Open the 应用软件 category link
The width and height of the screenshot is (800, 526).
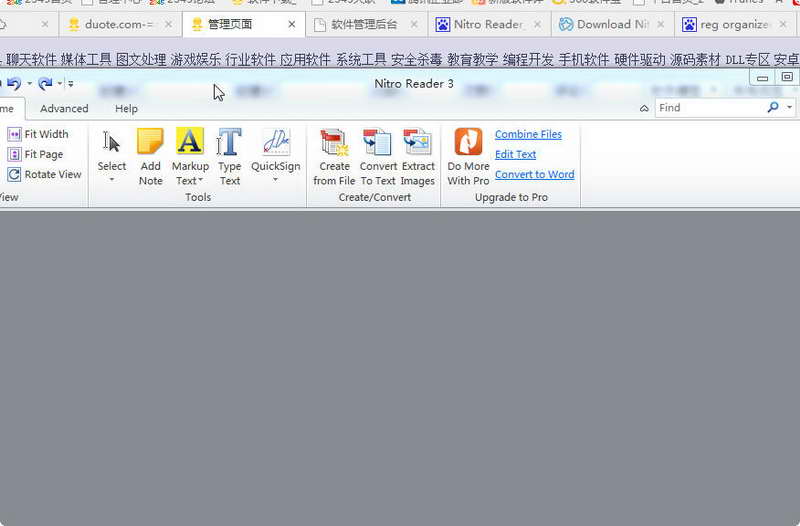click(306, 60)
